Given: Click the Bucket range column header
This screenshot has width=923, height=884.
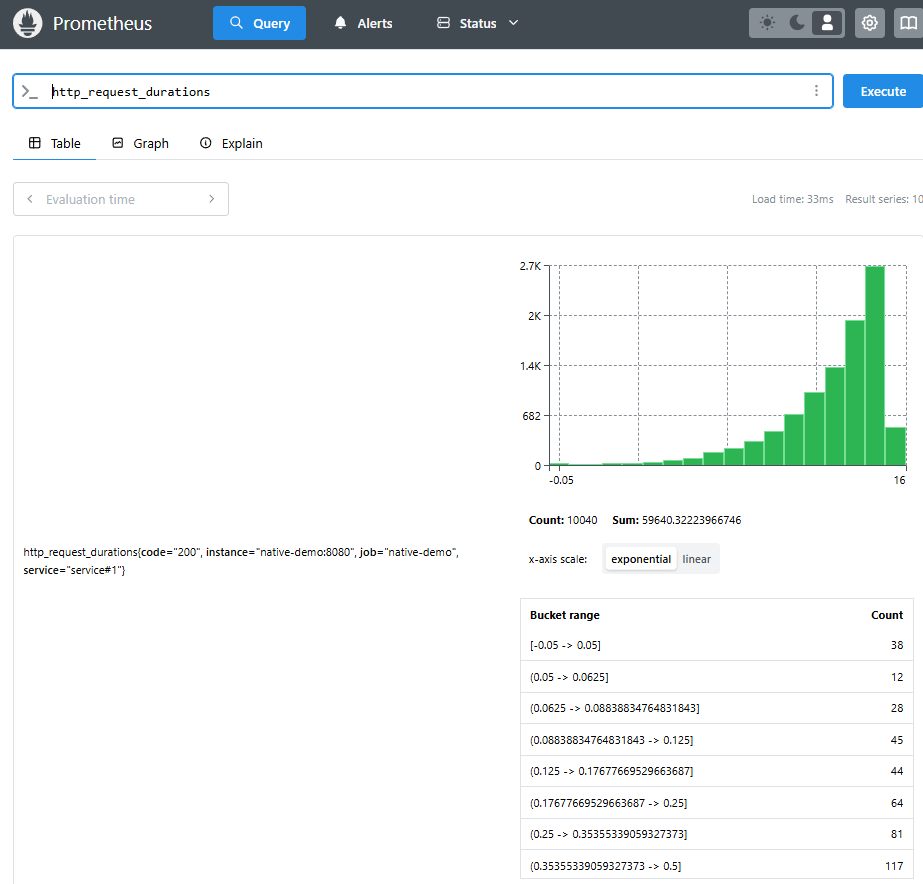Looking at the screenshot, I should (565, 615).
